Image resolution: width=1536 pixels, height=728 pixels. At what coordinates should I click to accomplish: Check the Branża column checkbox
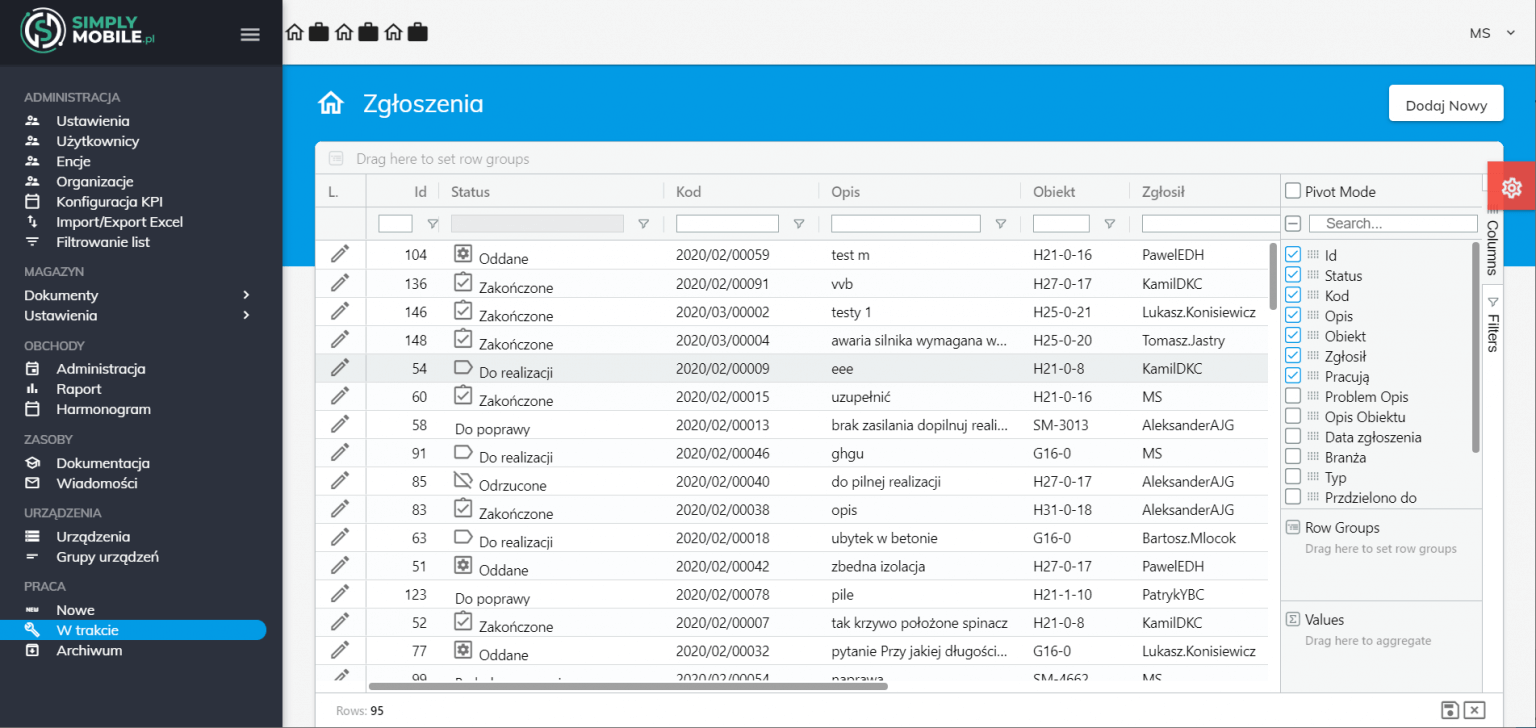1293,457
